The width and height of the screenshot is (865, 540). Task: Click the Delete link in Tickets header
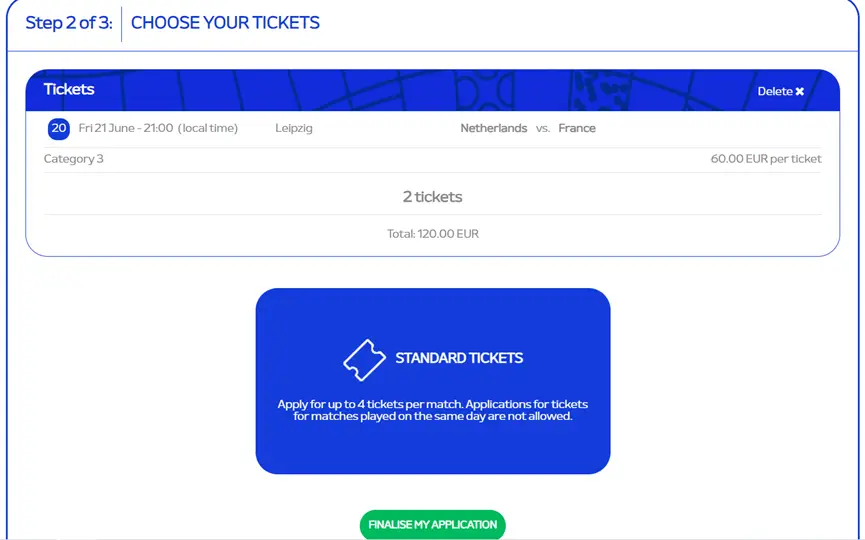pyautogui.click(x=780, y=92)
